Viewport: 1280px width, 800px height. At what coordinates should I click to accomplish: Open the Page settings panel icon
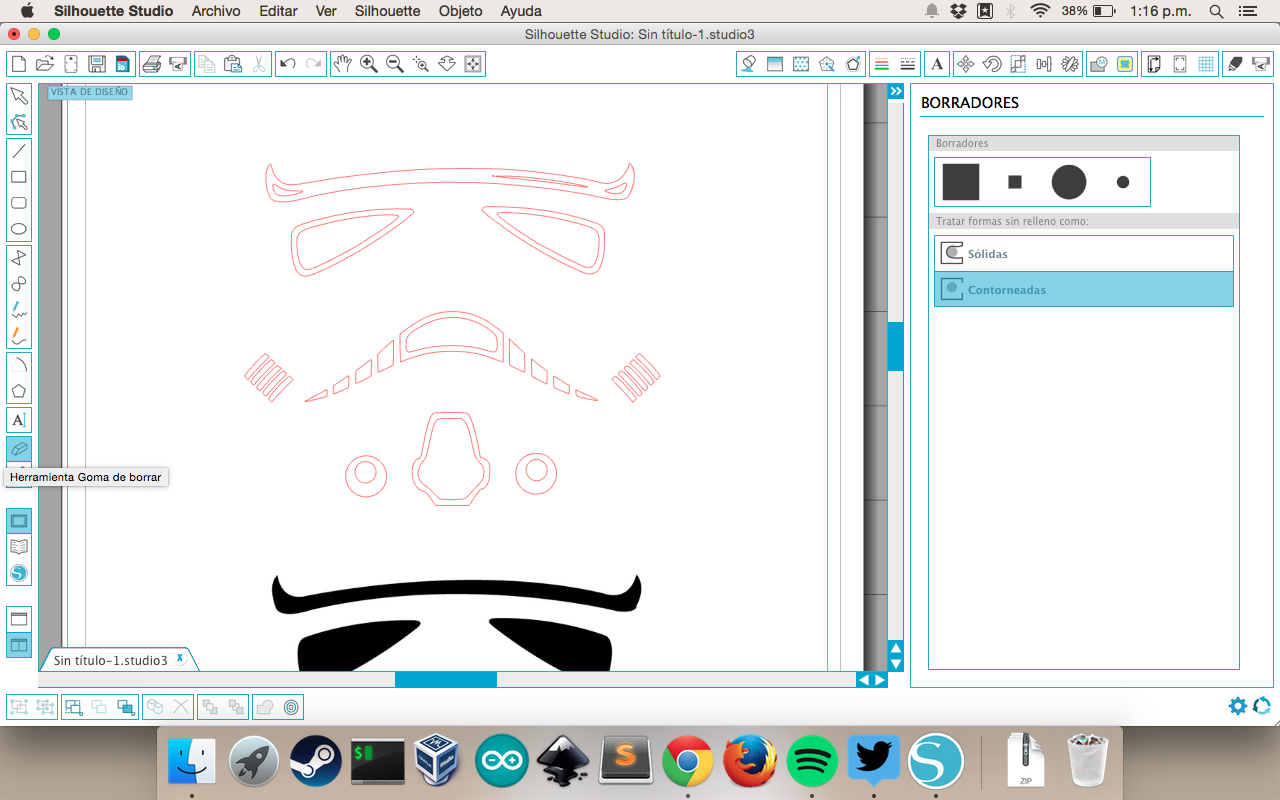click(x=1153, y=64)
